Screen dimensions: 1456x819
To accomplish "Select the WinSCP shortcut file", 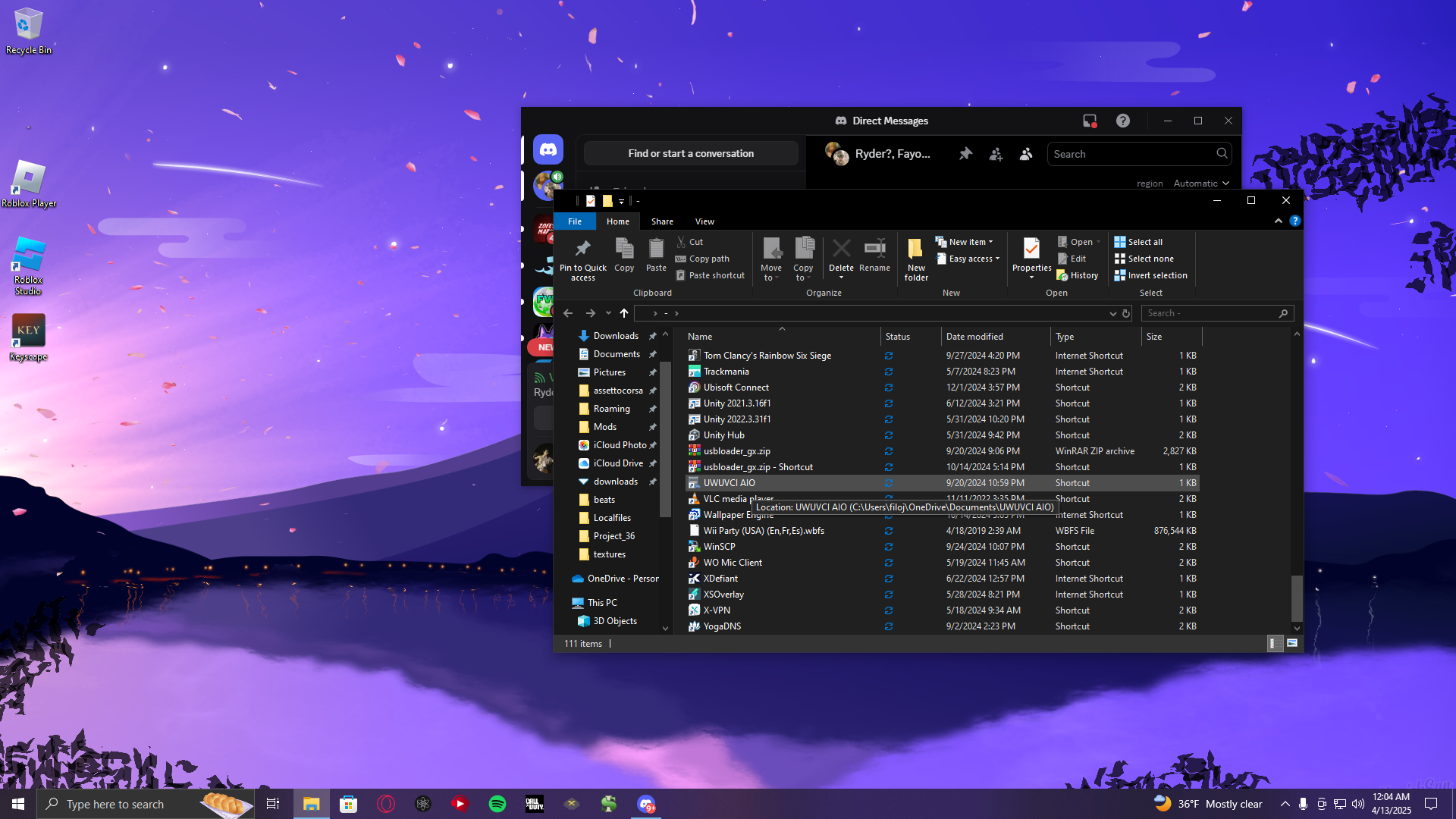I will [x=942, y=547].
